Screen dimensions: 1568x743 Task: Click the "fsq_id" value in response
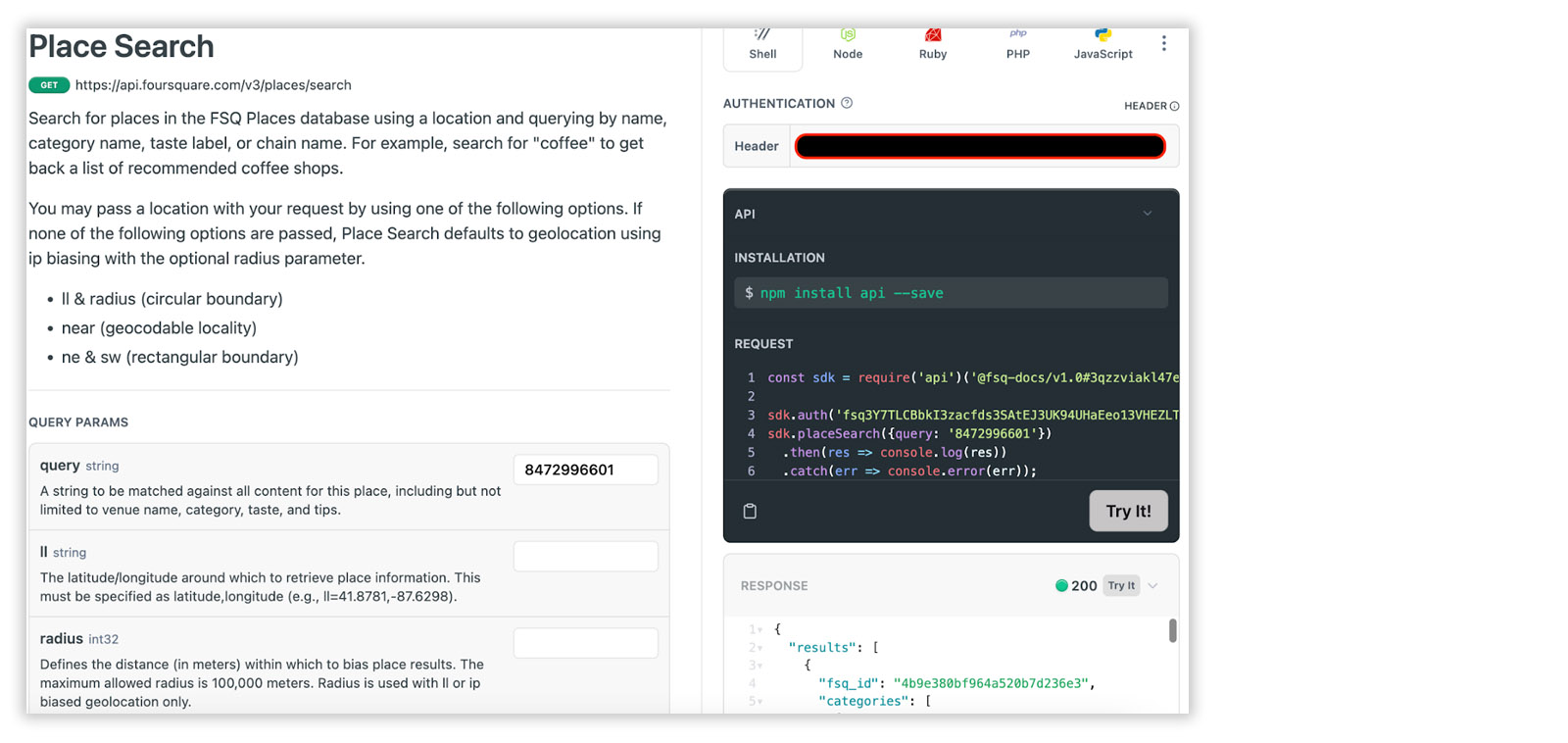click(x=990, y=683)
